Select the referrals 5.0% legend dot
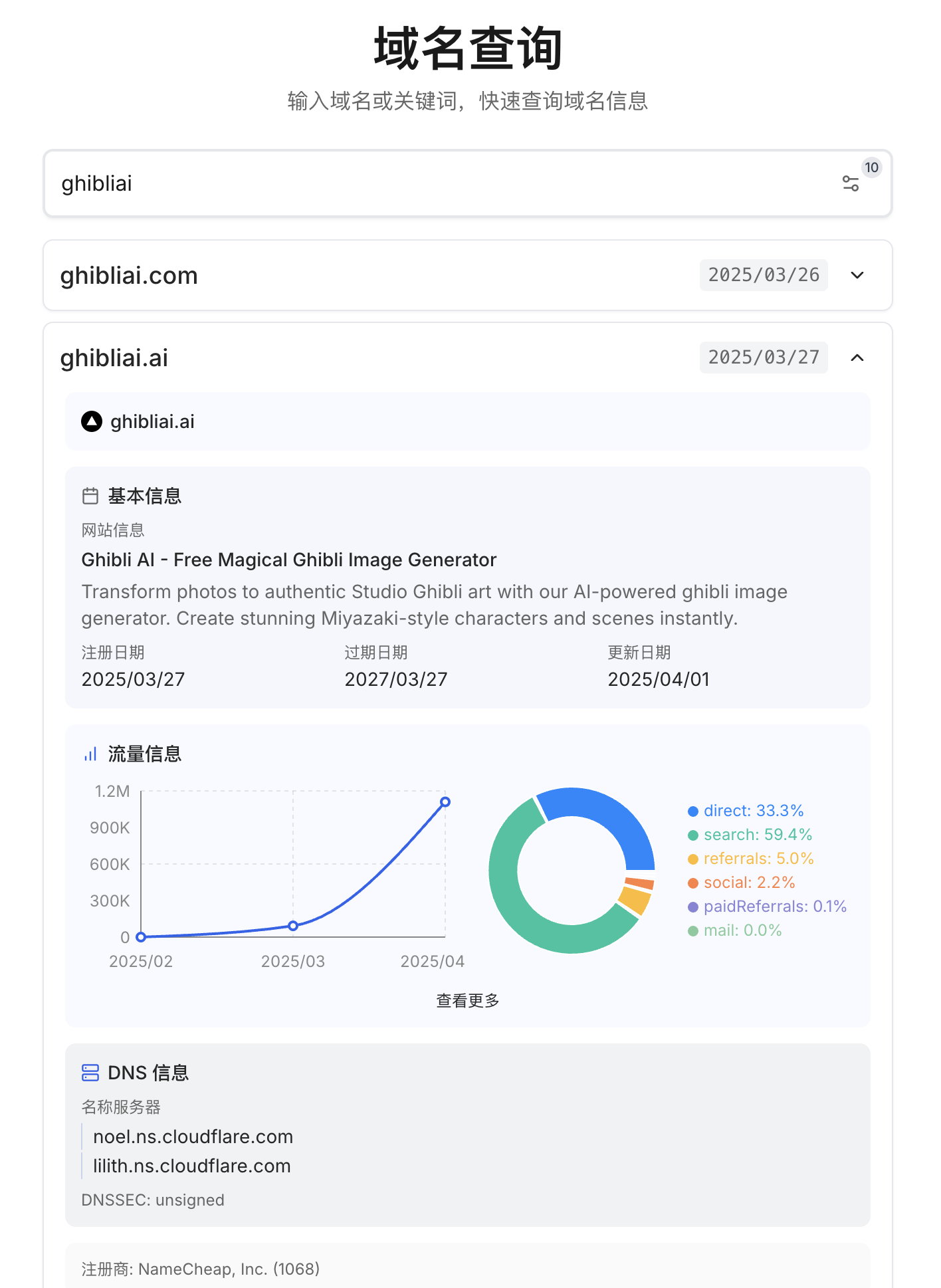This screenshot has width=941, height=1288. (693, 859)
